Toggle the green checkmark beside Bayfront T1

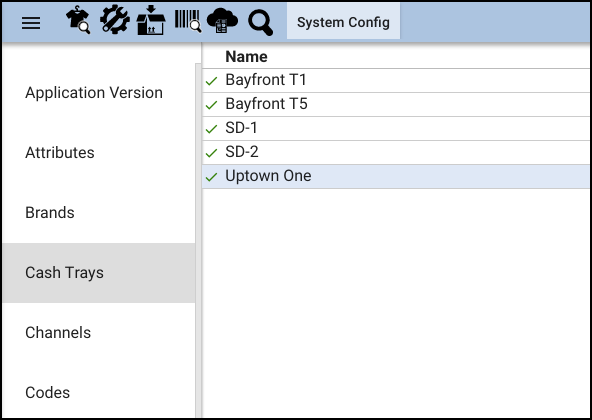pos(211,81)
